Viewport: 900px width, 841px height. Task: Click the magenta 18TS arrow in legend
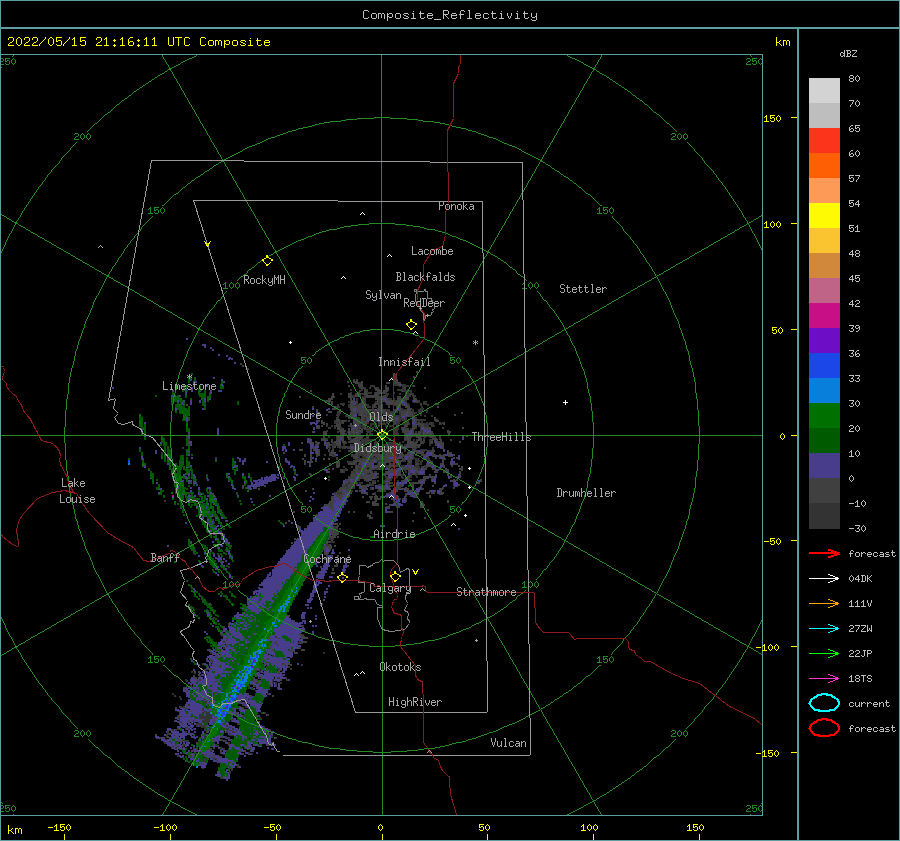point(824,679)
